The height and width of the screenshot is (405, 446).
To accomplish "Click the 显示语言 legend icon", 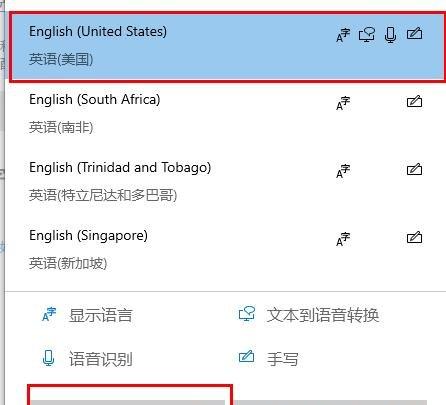I will pyautogui.click(x=49, y=314).
